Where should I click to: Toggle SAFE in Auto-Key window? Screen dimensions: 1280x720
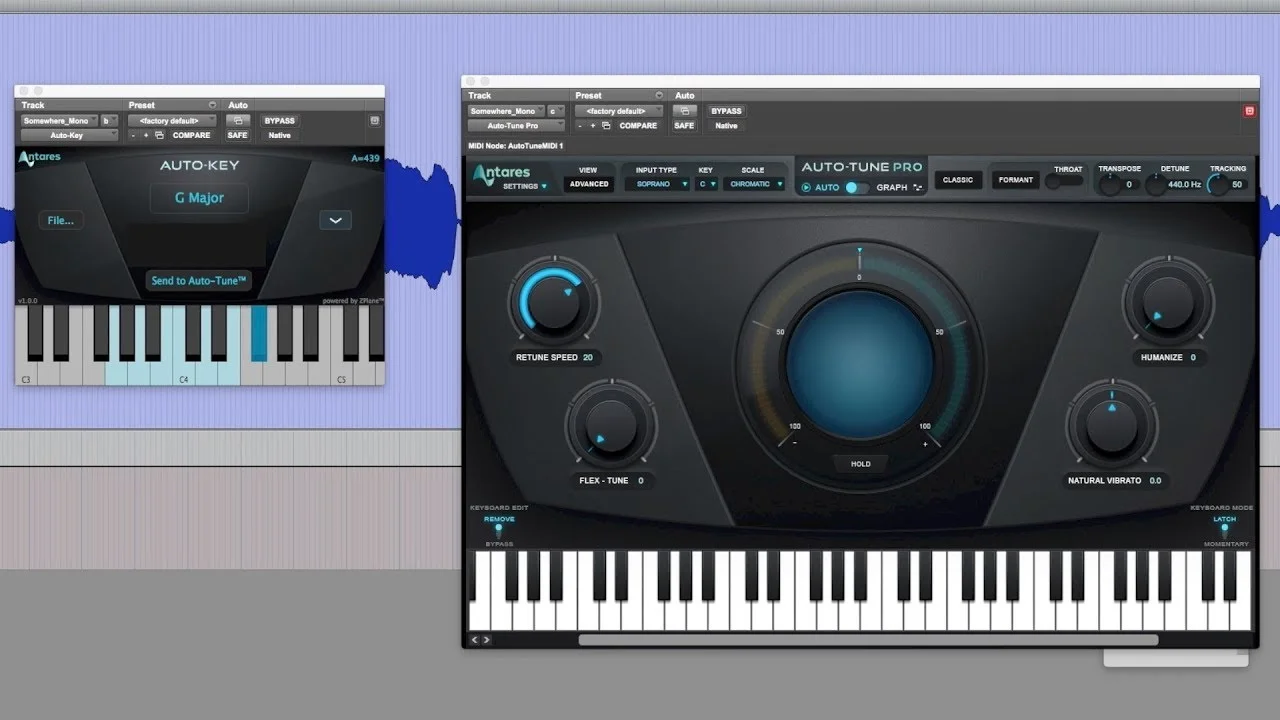pyautogui.click(x=237, y=136)
